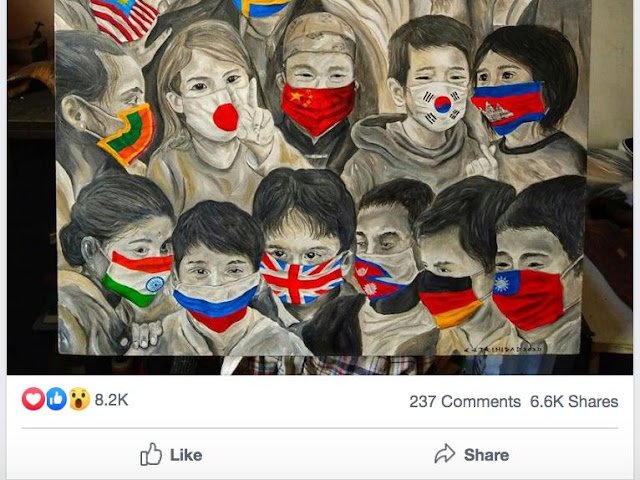Click the Union Jack mask in painting
640x480 pixels.
coord(301,278)
